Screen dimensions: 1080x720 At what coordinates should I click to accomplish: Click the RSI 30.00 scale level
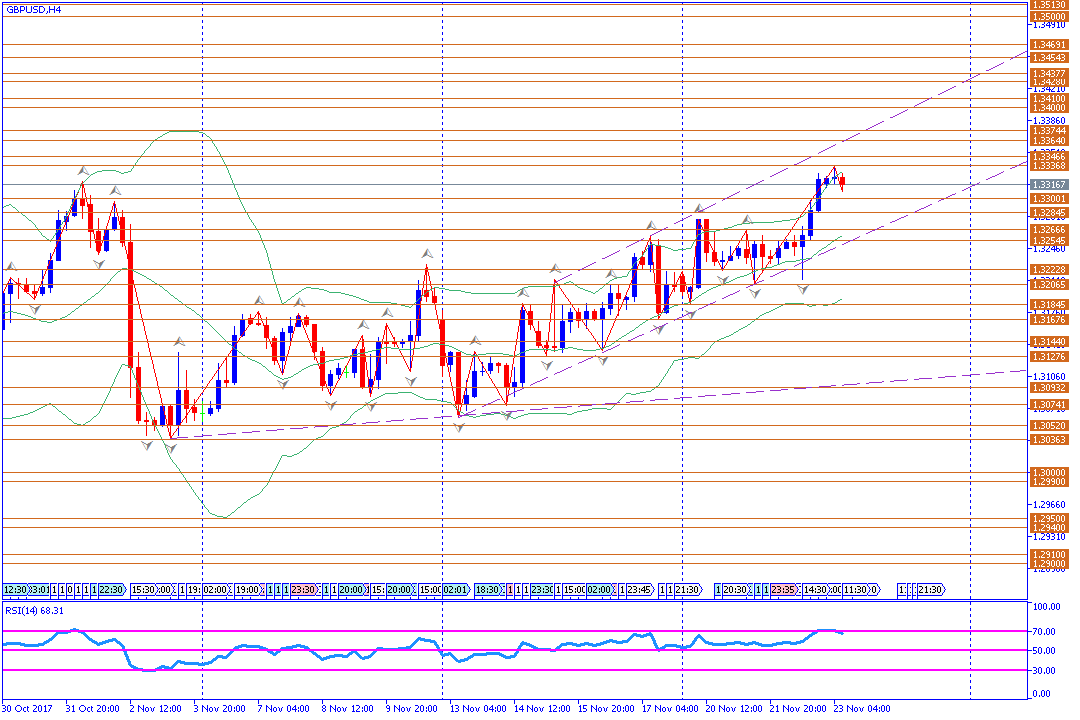(x=1046, y=670)
